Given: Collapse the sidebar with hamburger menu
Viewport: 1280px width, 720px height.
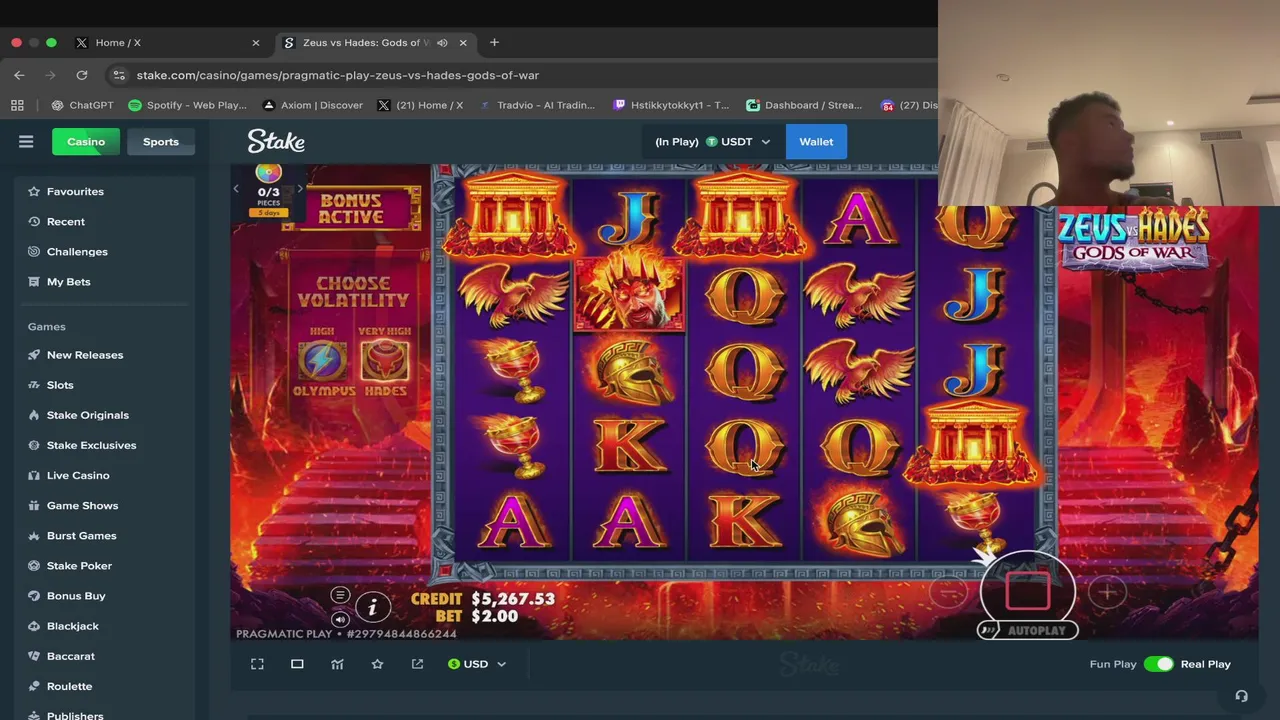Looking at the screenshot, I should pos(26,142).
